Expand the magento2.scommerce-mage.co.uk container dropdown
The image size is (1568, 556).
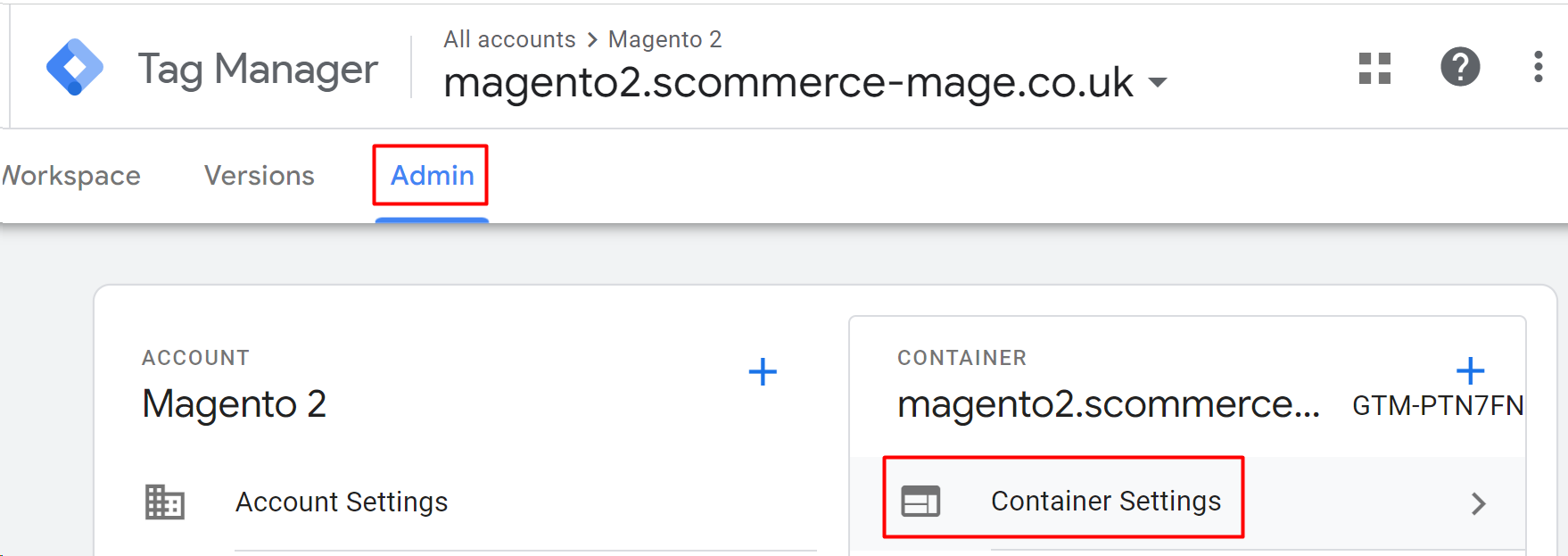pos(1157,81)
